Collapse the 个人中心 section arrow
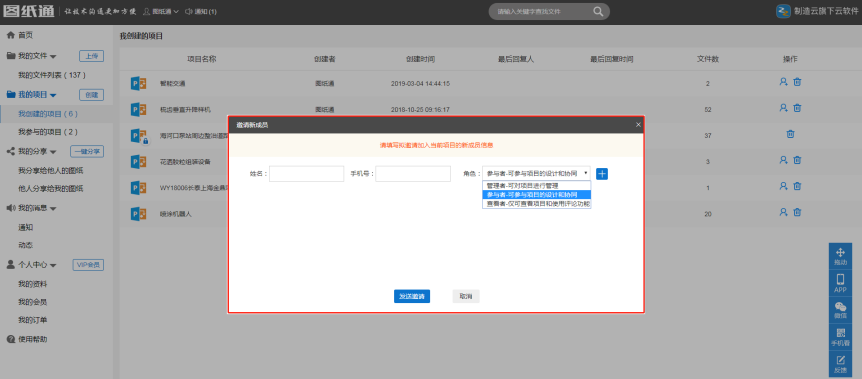The image size is (862, 379). [53, 265]
